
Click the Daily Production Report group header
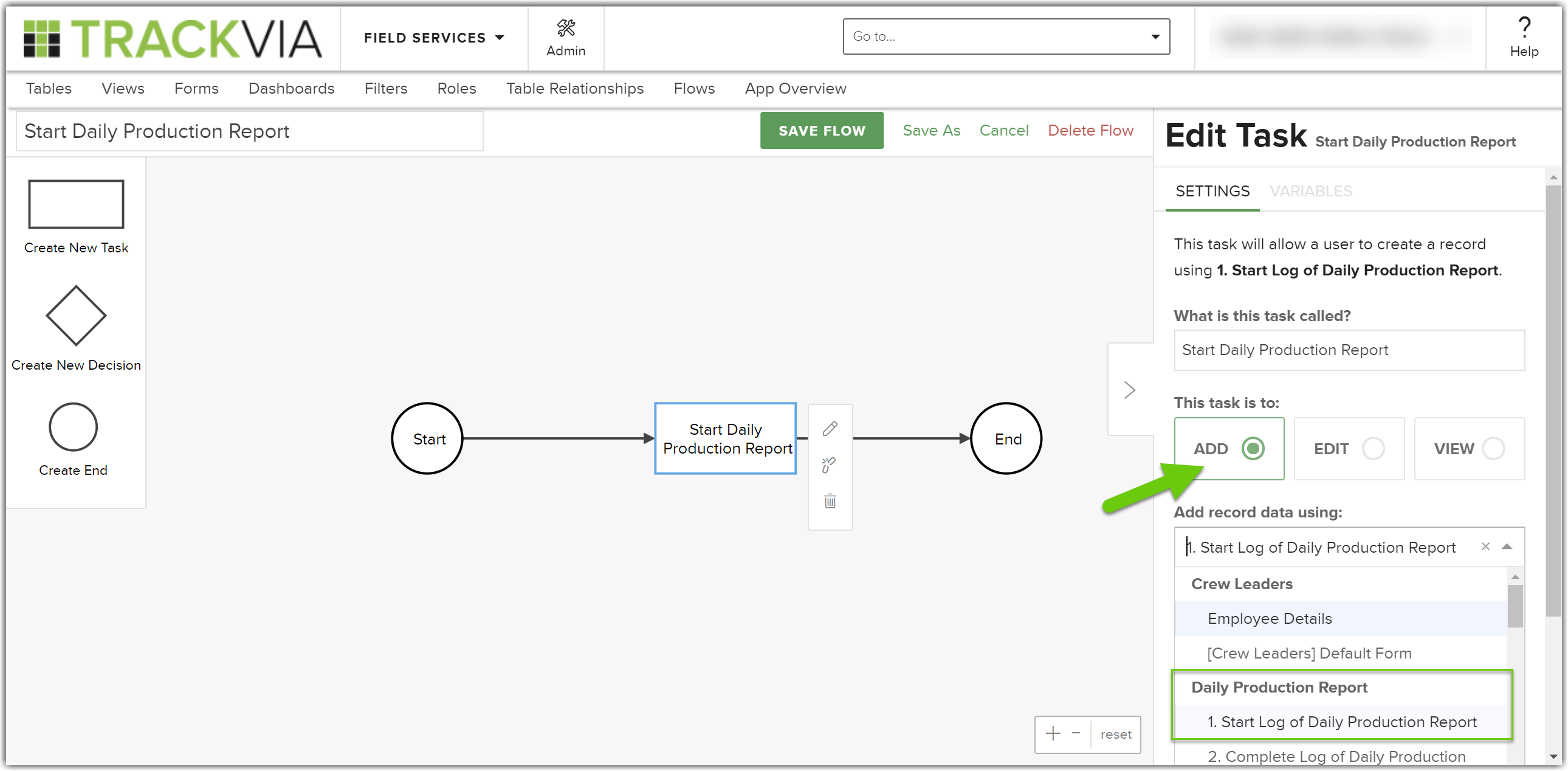(x=1279, y=688)
